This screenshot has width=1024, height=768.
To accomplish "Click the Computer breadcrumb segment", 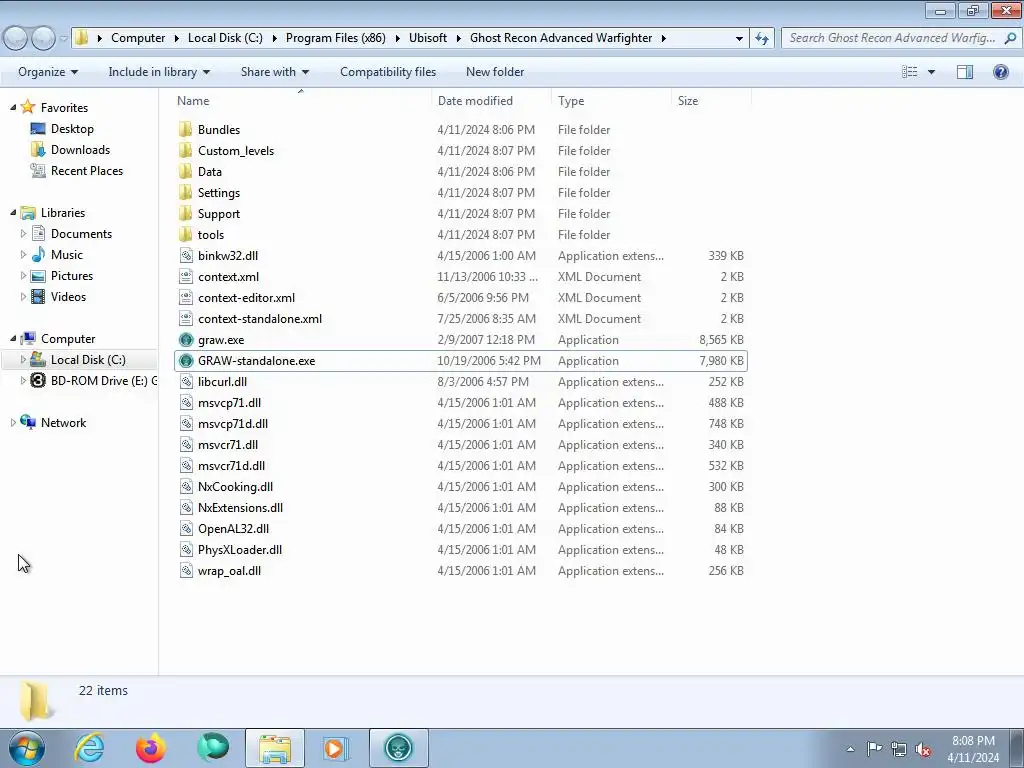I will 138,38.
